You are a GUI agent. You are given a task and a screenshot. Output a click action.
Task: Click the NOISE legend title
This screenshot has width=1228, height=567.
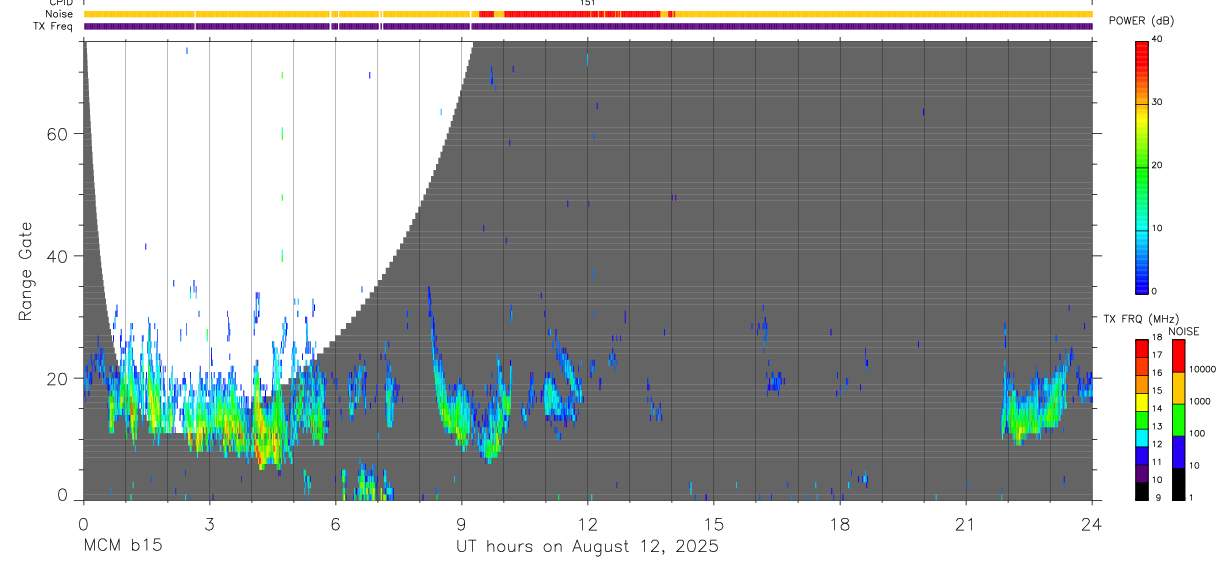click(x=1183, y=331)
